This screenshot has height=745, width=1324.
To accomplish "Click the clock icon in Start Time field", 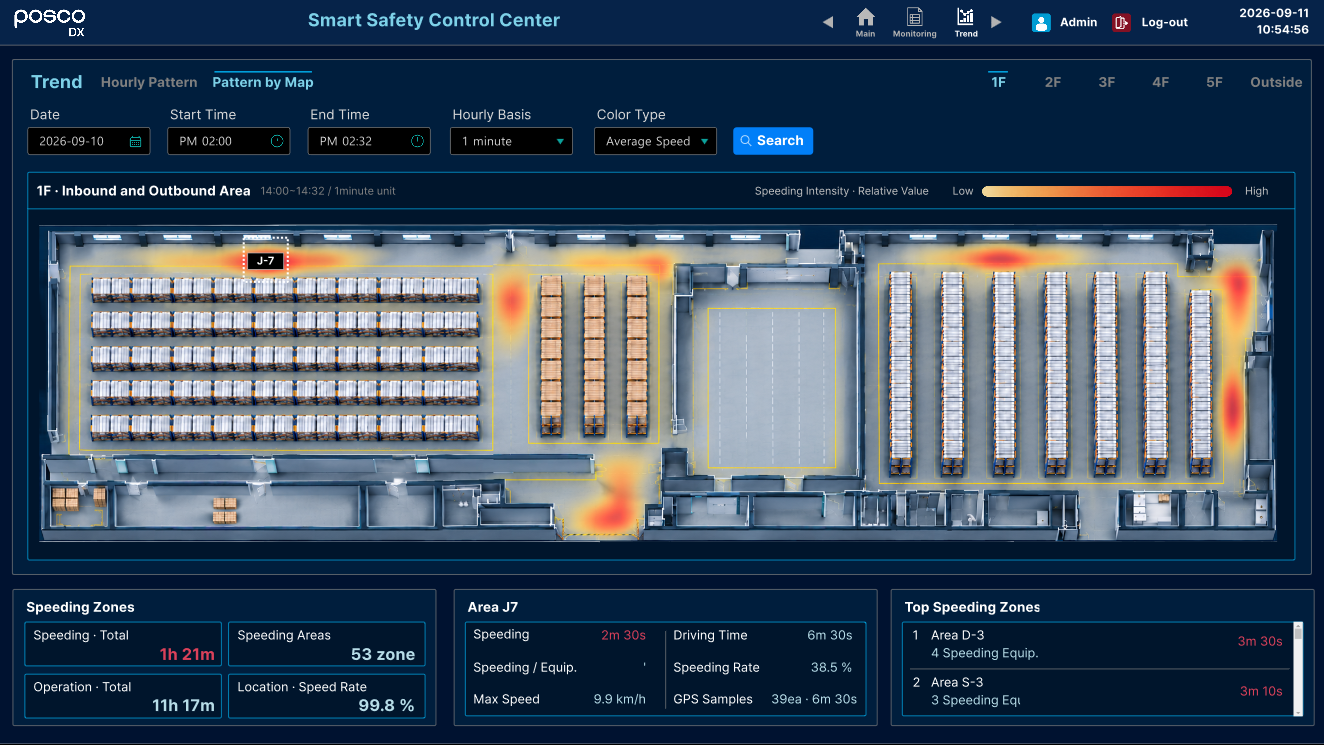I will (277, 141).
